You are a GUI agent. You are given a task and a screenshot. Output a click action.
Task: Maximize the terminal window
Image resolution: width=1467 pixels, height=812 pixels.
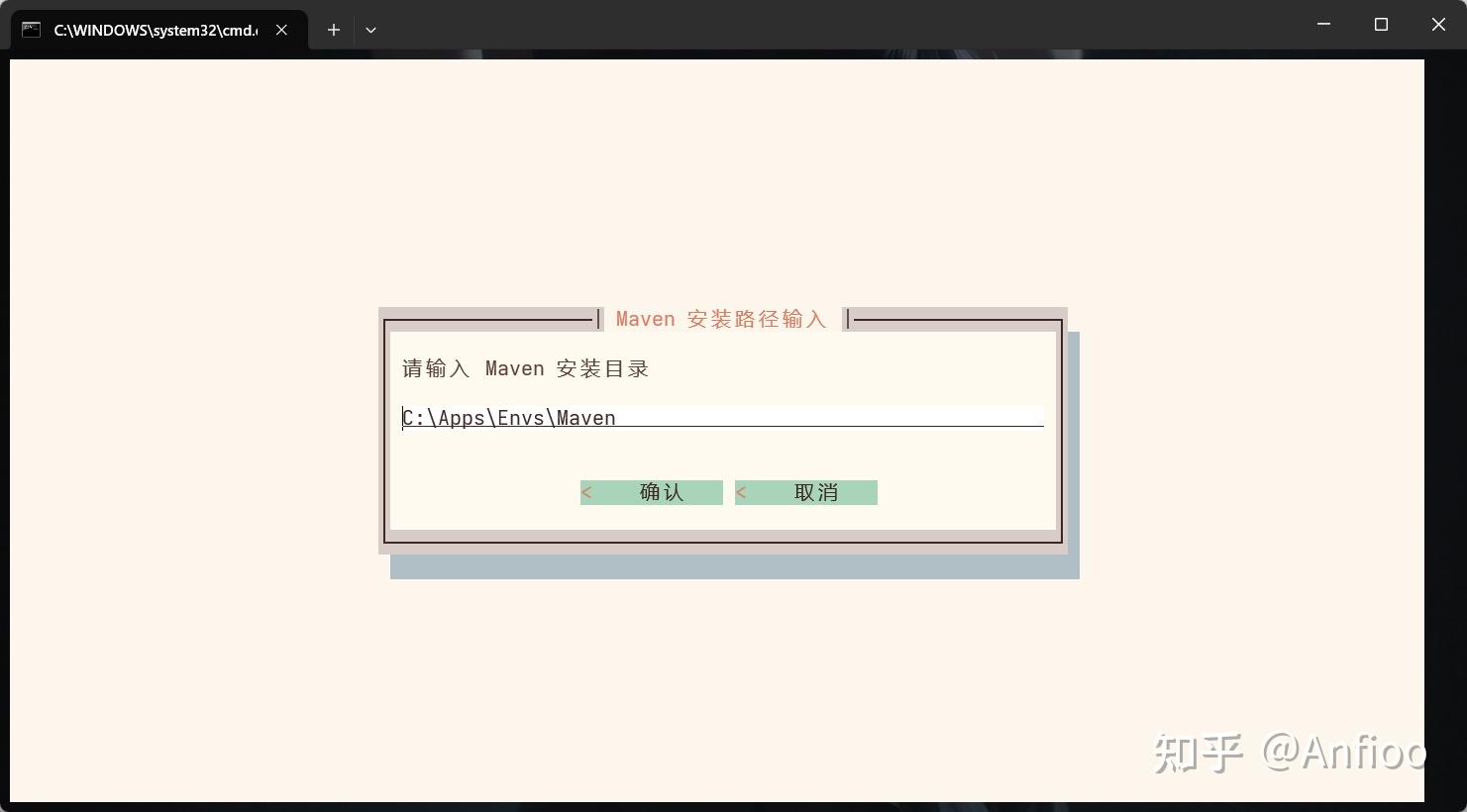pos(1381,25)
